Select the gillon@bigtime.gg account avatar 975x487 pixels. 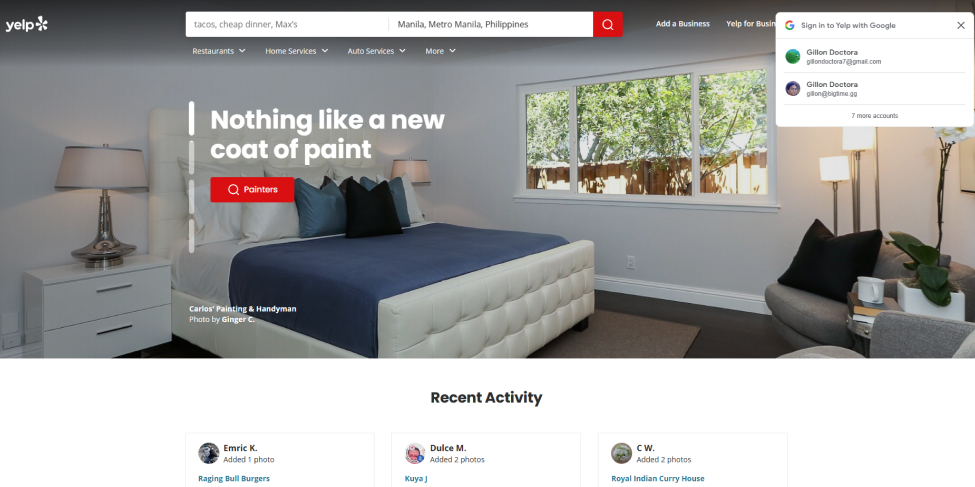click(x=793, y=88)
